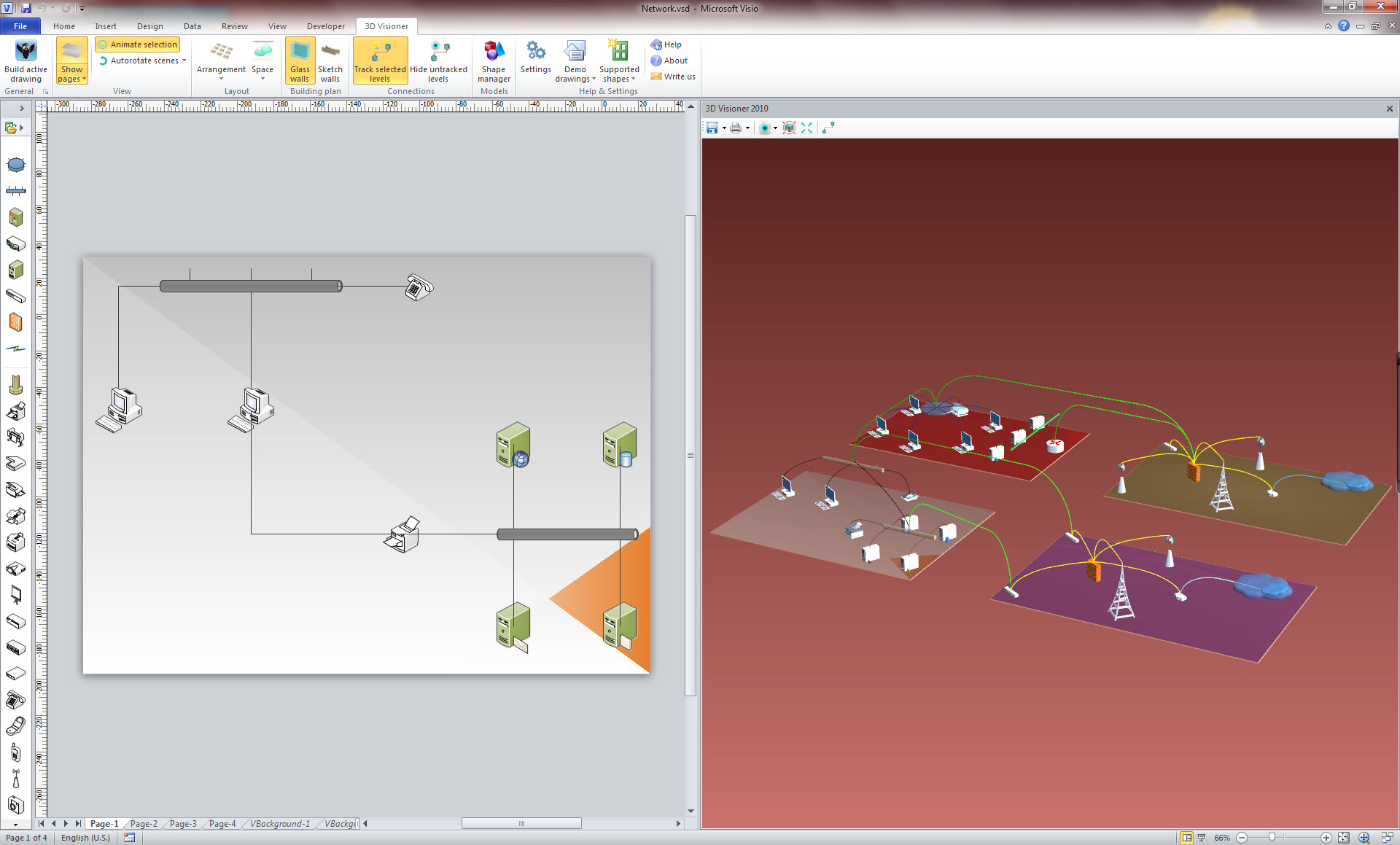This screenshot has height=845, width=1400.
Task: Click the zoom slider in status bar
Action: coord(1272,838)
